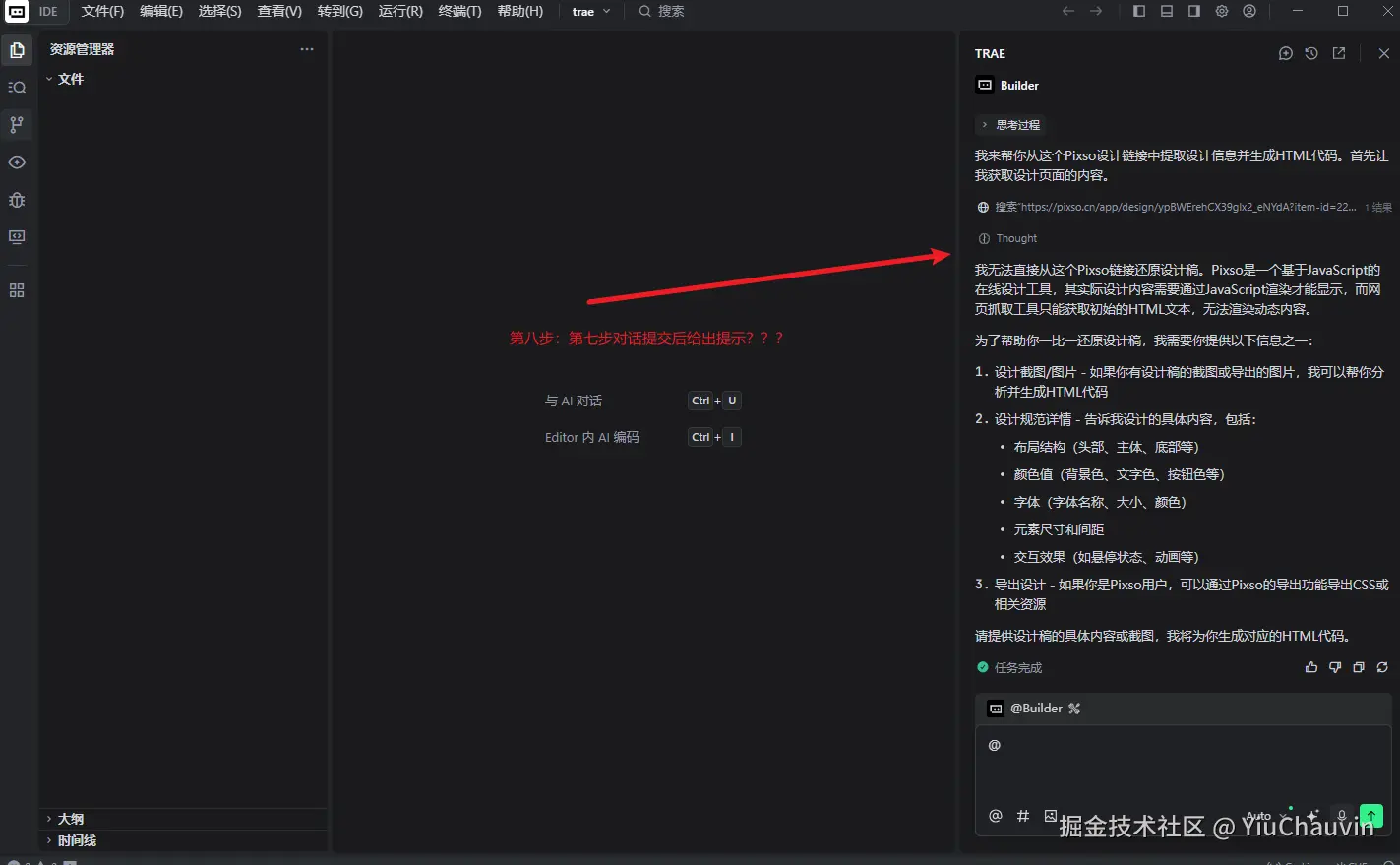Start a new chat in TRAE panel
This screenshot has height=865, width=1400.
(1285, 53)
